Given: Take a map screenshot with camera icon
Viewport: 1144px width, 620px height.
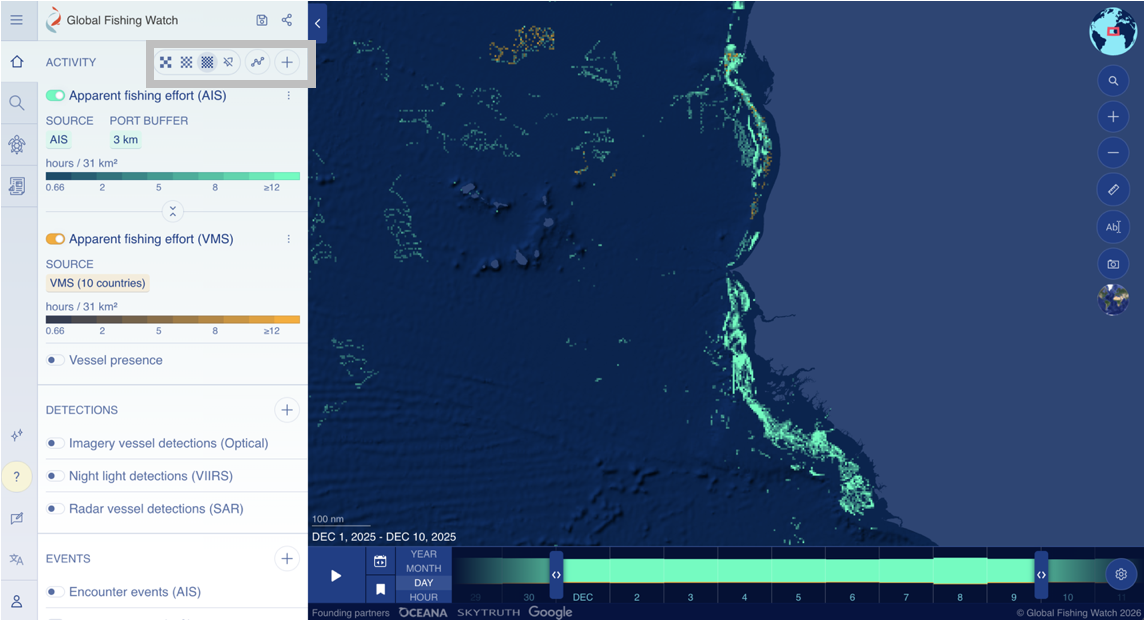Looking at the screenshot, I should (x=1113, y=264).
